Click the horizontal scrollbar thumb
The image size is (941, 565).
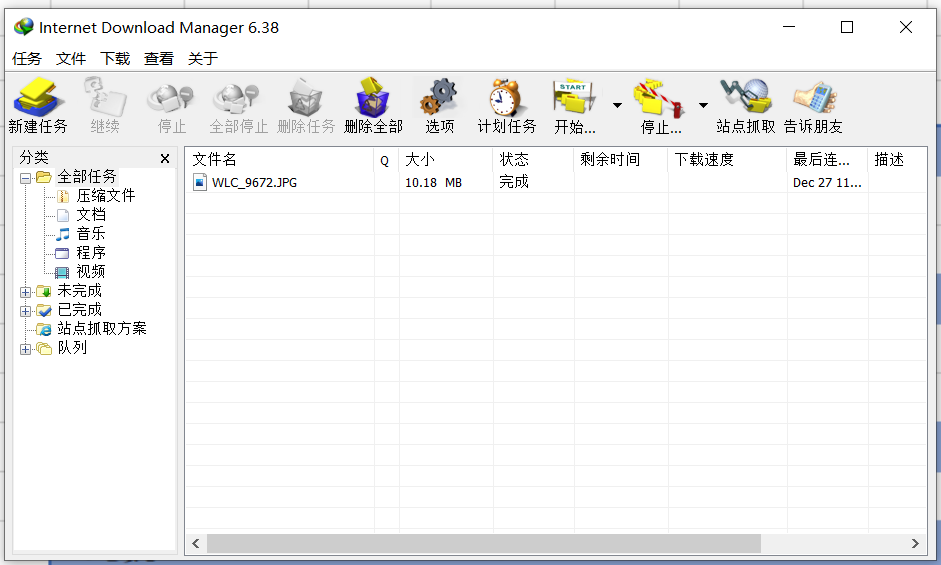[x=484, y=543]
